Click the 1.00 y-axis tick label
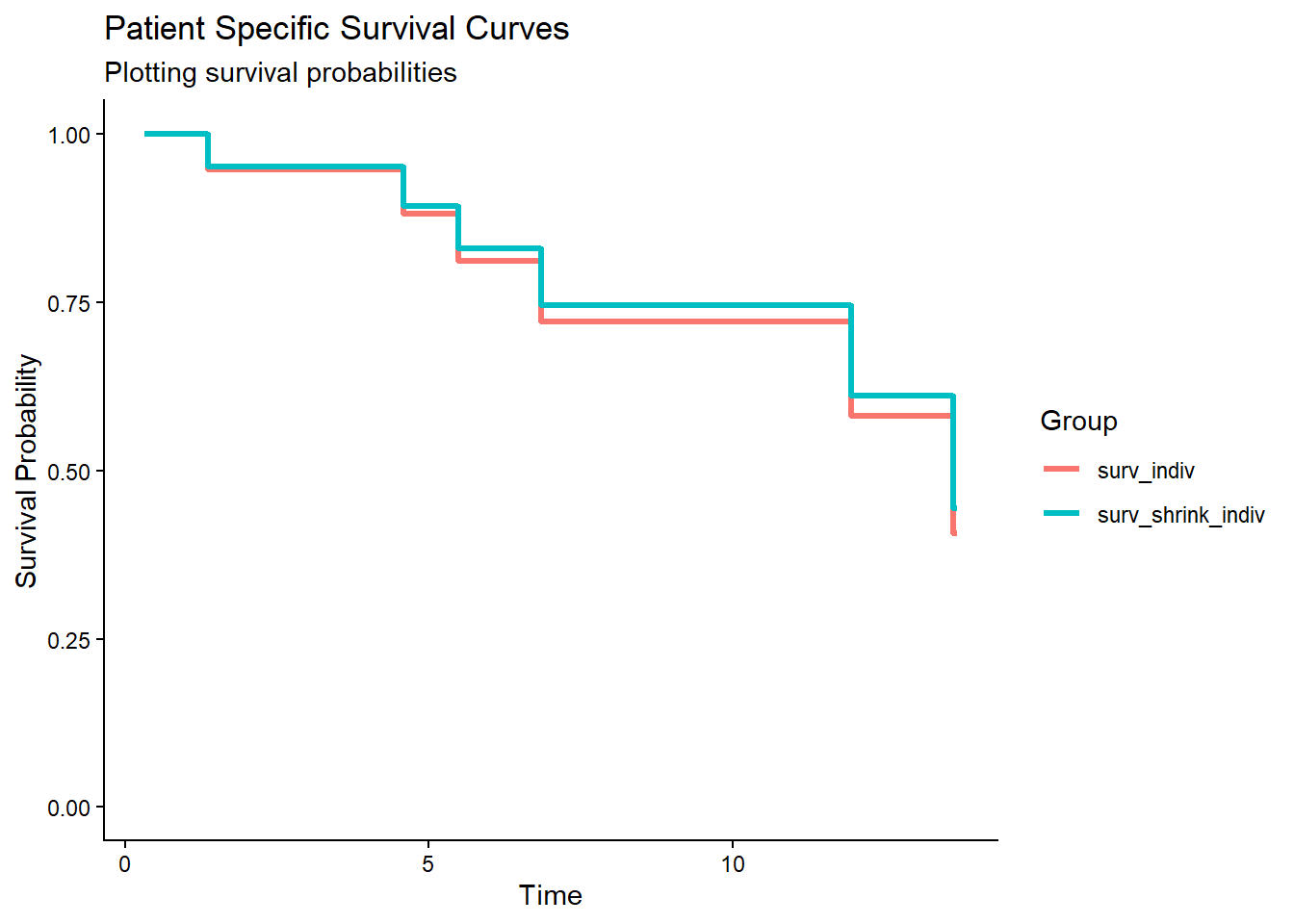 (69, 135)
